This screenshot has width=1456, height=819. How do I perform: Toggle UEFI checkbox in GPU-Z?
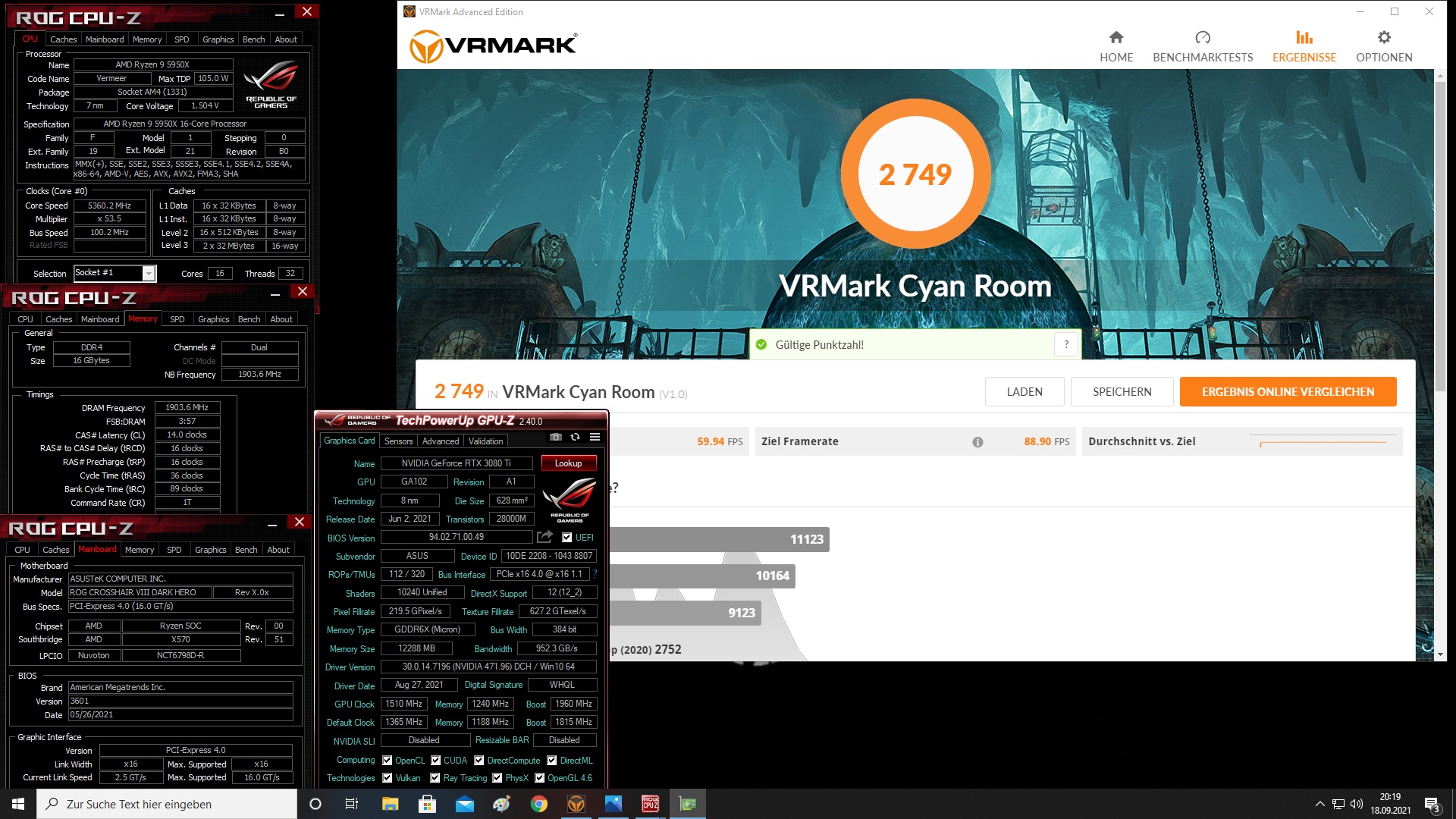(x=567, y=538)
